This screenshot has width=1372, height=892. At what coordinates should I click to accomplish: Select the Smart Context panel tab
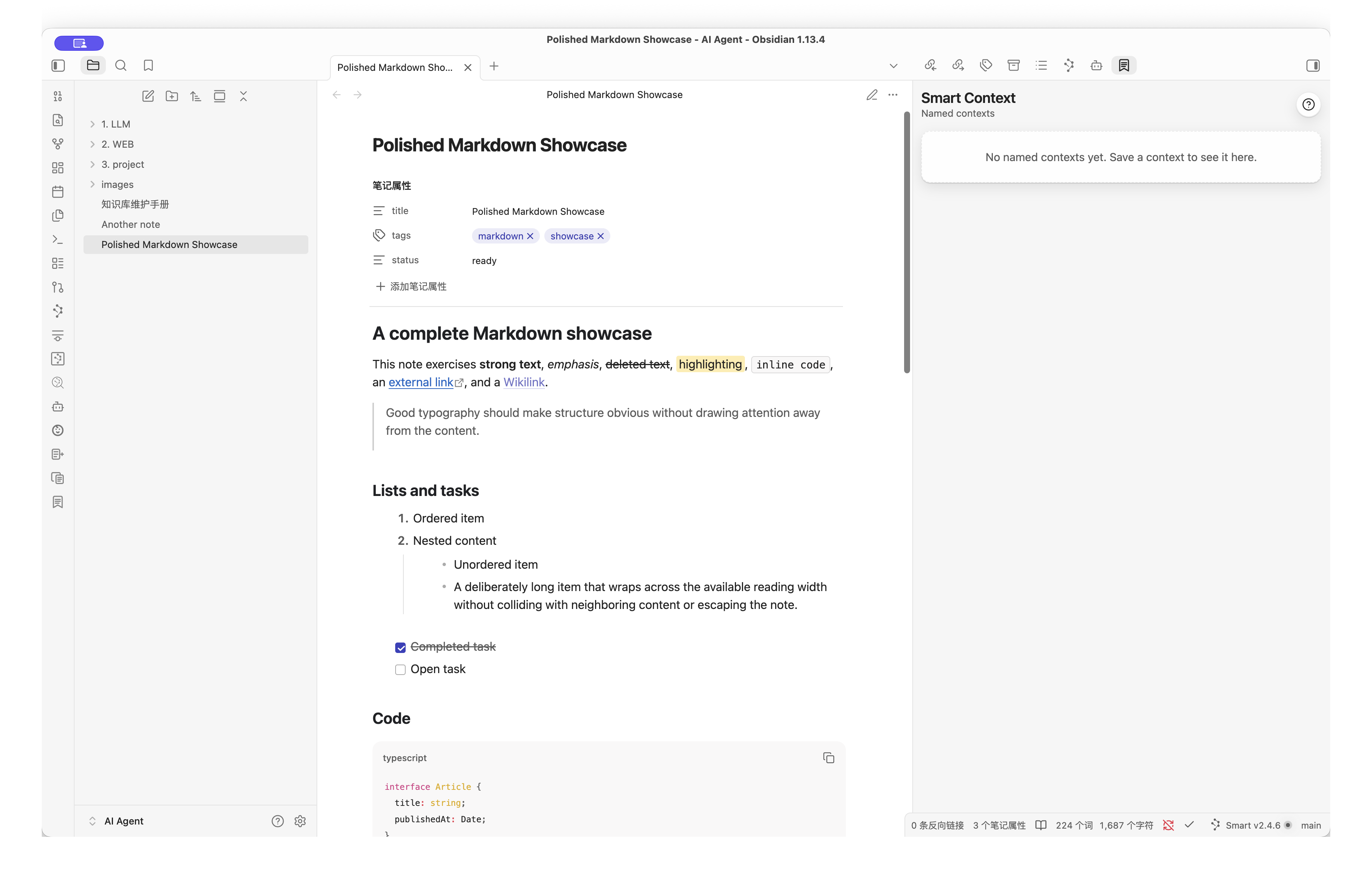click(x=1124, y=66)
